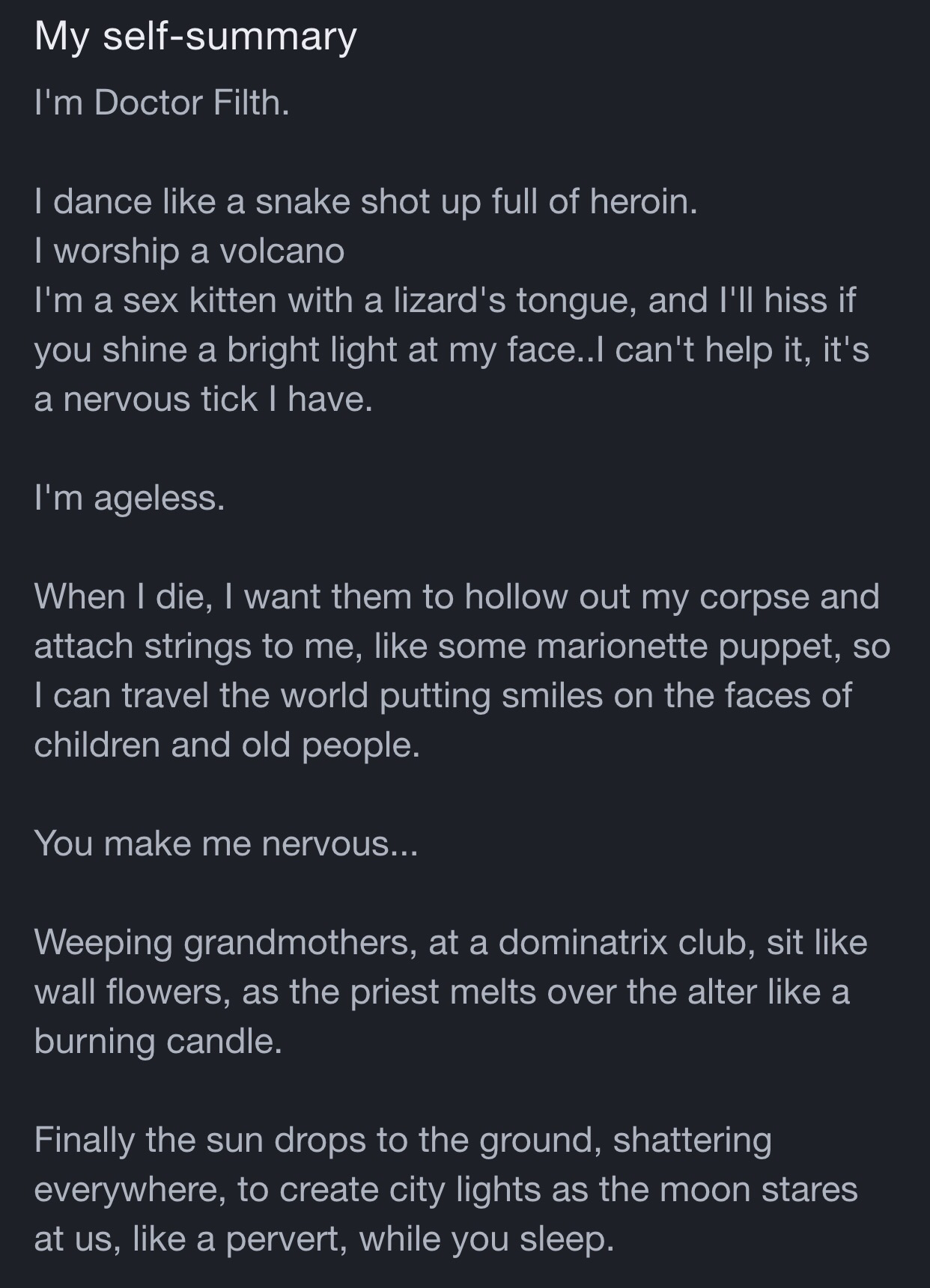
Task: Click the line starting "When I die"
Action: (x=457, y=596)
